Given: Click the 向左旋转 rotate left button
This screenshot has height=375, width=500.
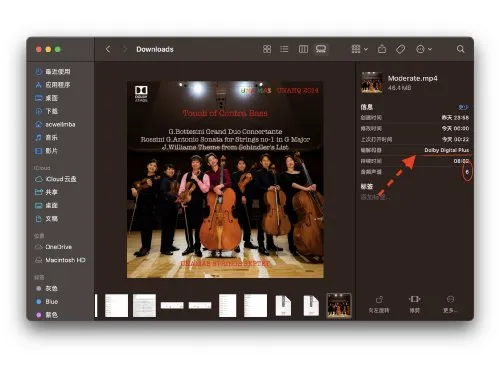Looking at the screenshot, I should [379, 305].
